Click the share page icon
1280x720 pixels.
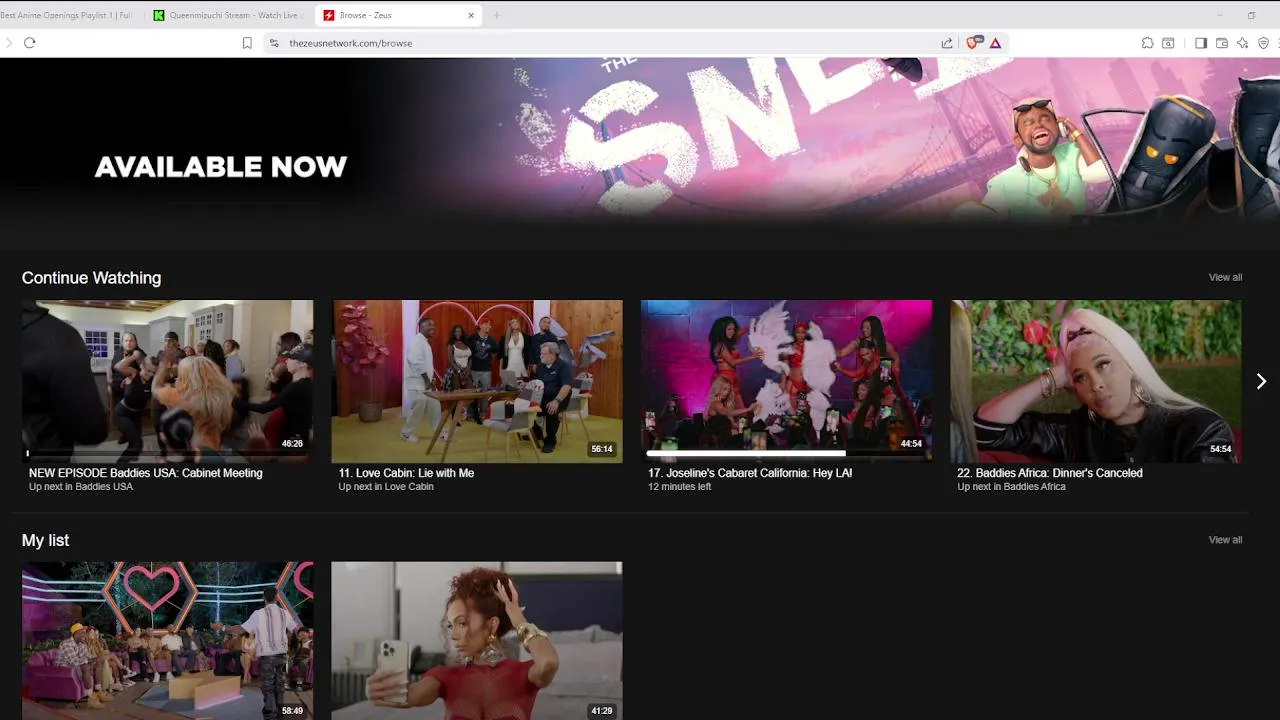947,43
